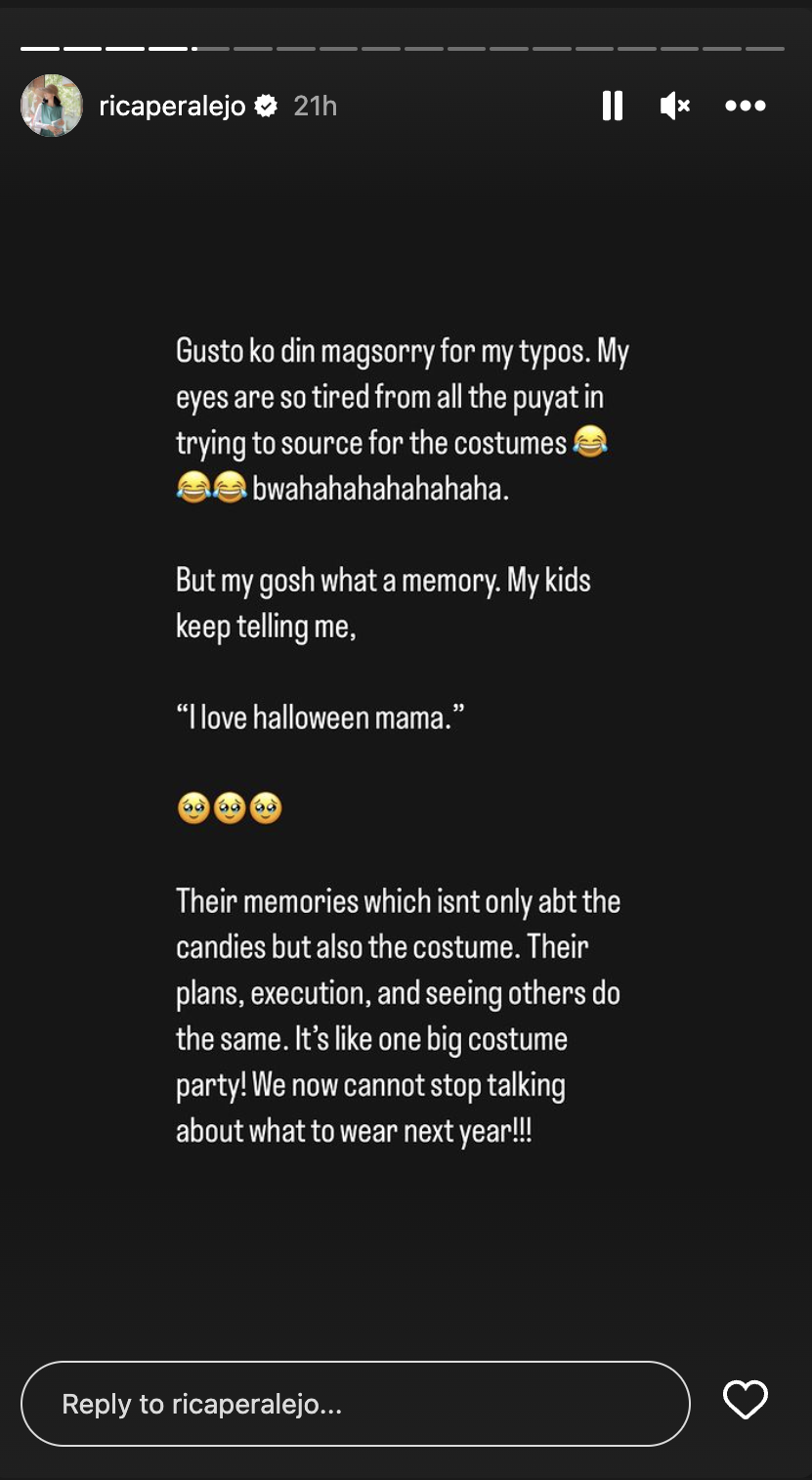
Task: Click the currently playing fifth progress segment
Action: pos(210,48)
